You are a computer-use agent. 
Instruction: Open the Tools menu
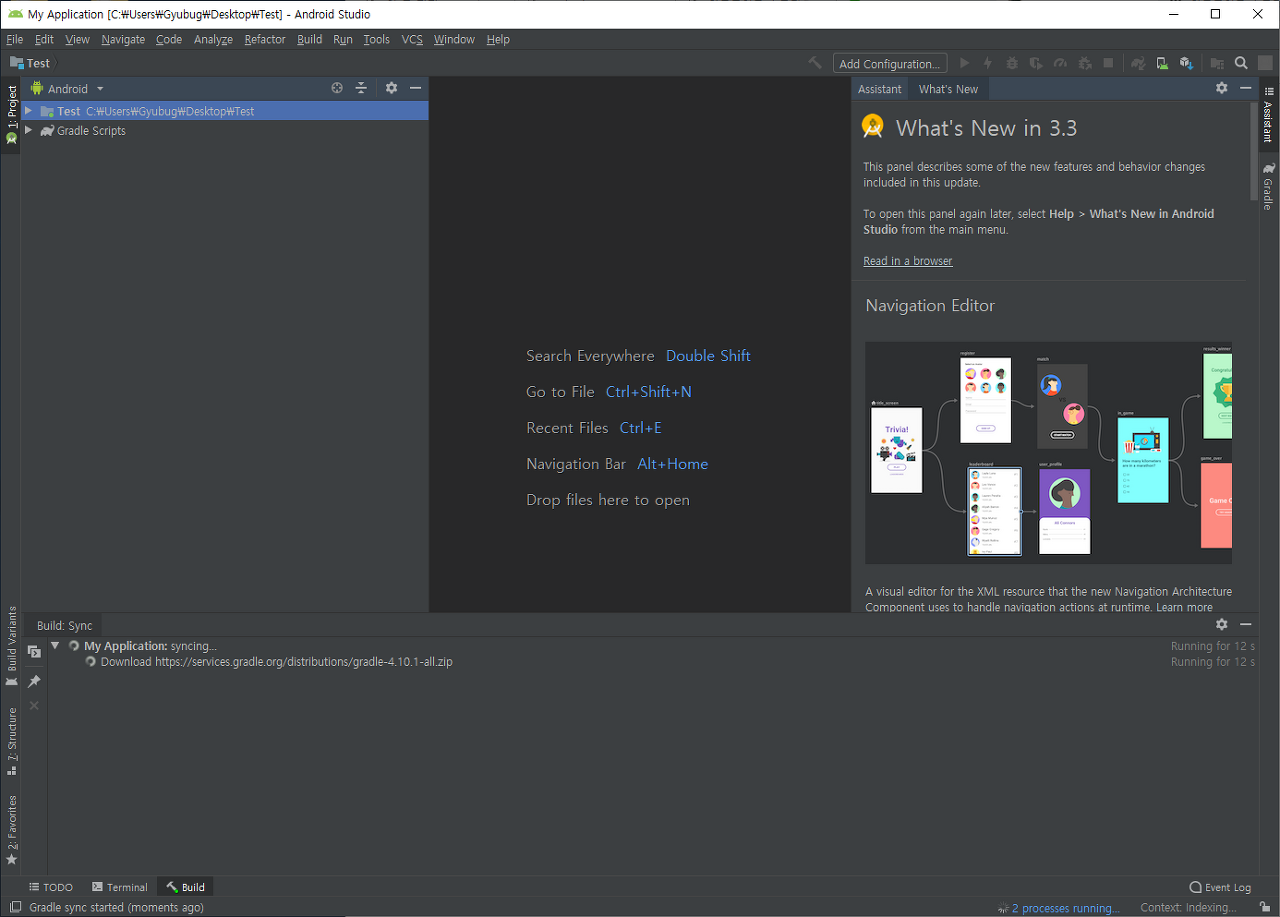[377, 39]
